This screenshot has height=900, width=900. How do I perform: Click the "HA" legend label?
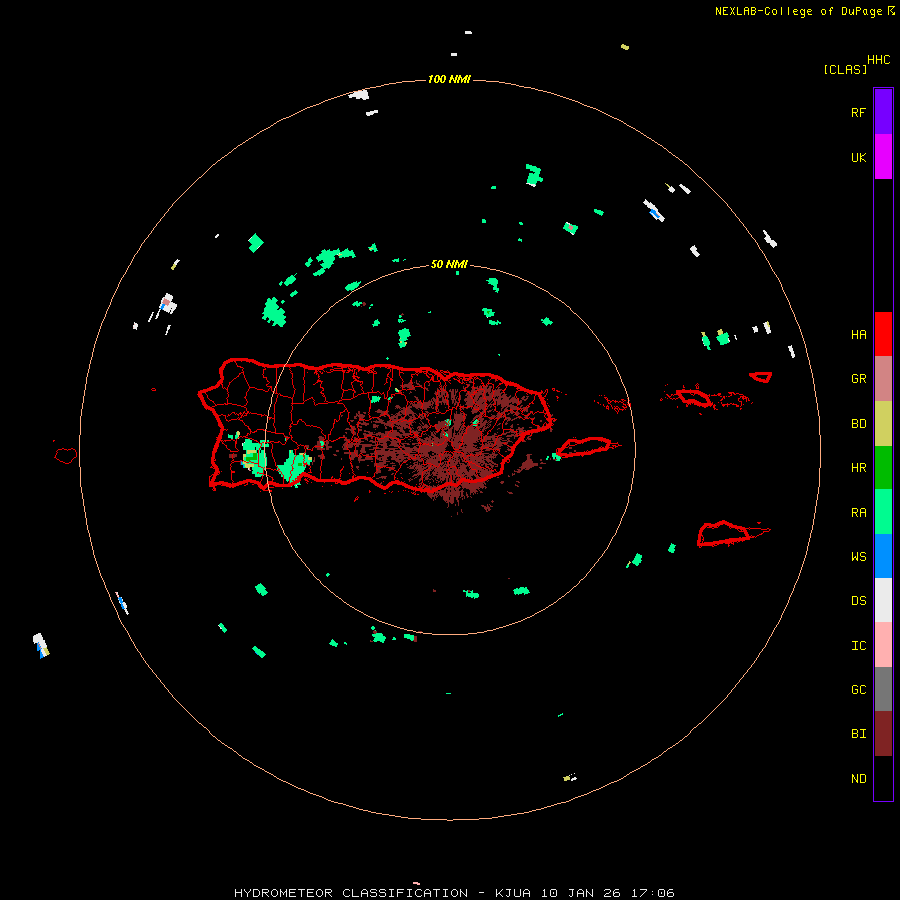tap(858, 334)
